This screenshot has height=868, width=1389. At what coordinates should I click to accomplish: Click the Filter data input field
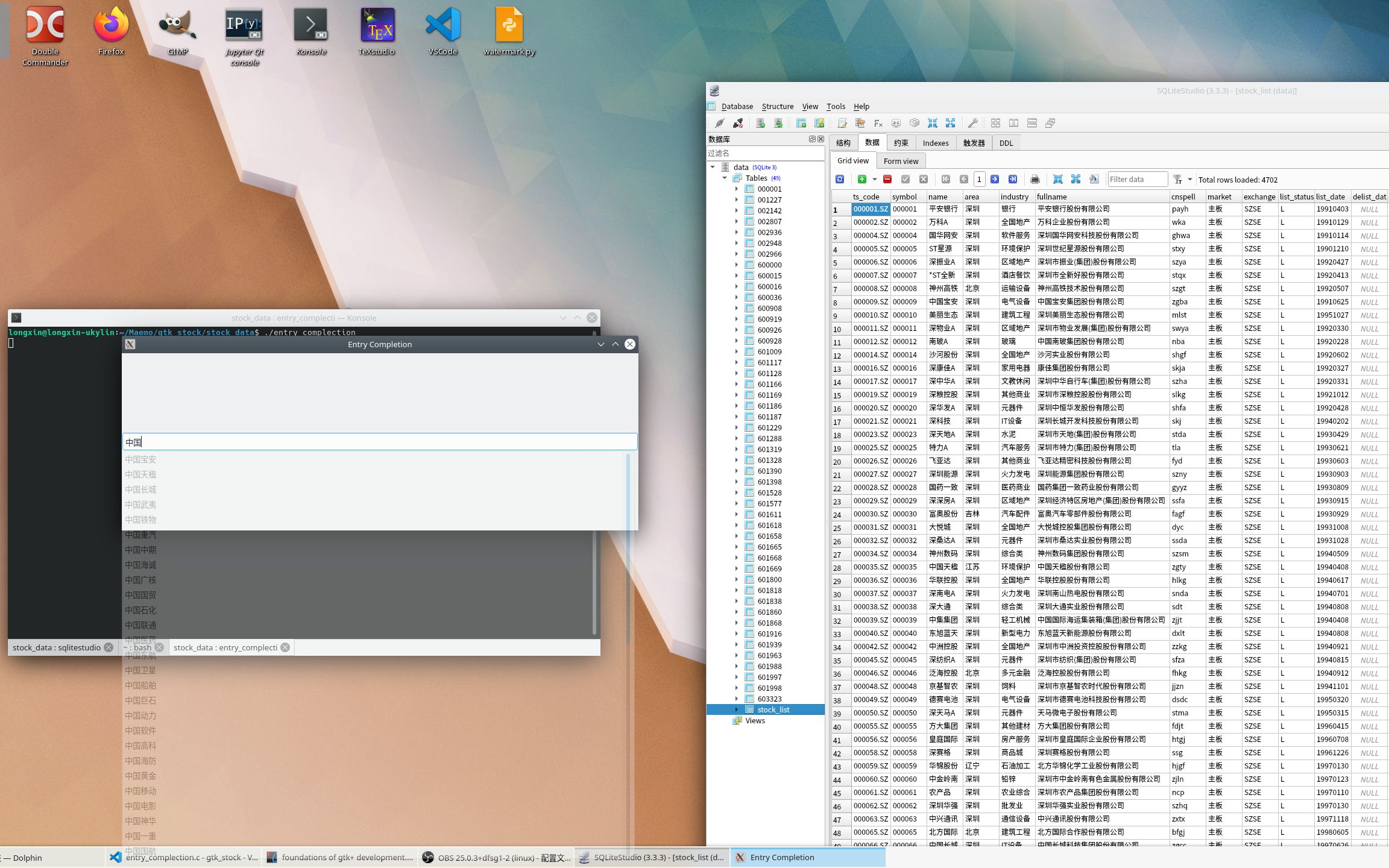coord(1137,179)
